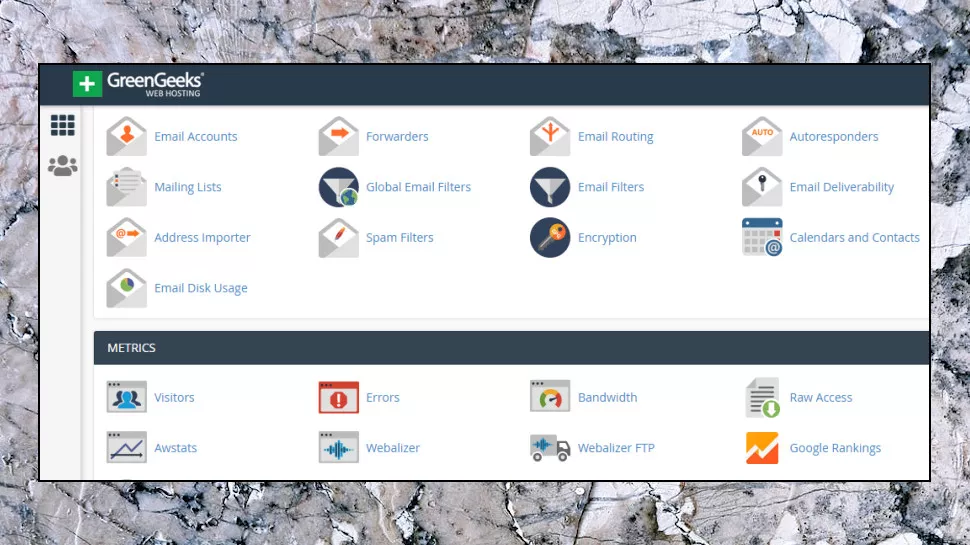Open the Global Email Filters funnel icon
Viewport: 970px width, 545px height.
coord(338,187)
